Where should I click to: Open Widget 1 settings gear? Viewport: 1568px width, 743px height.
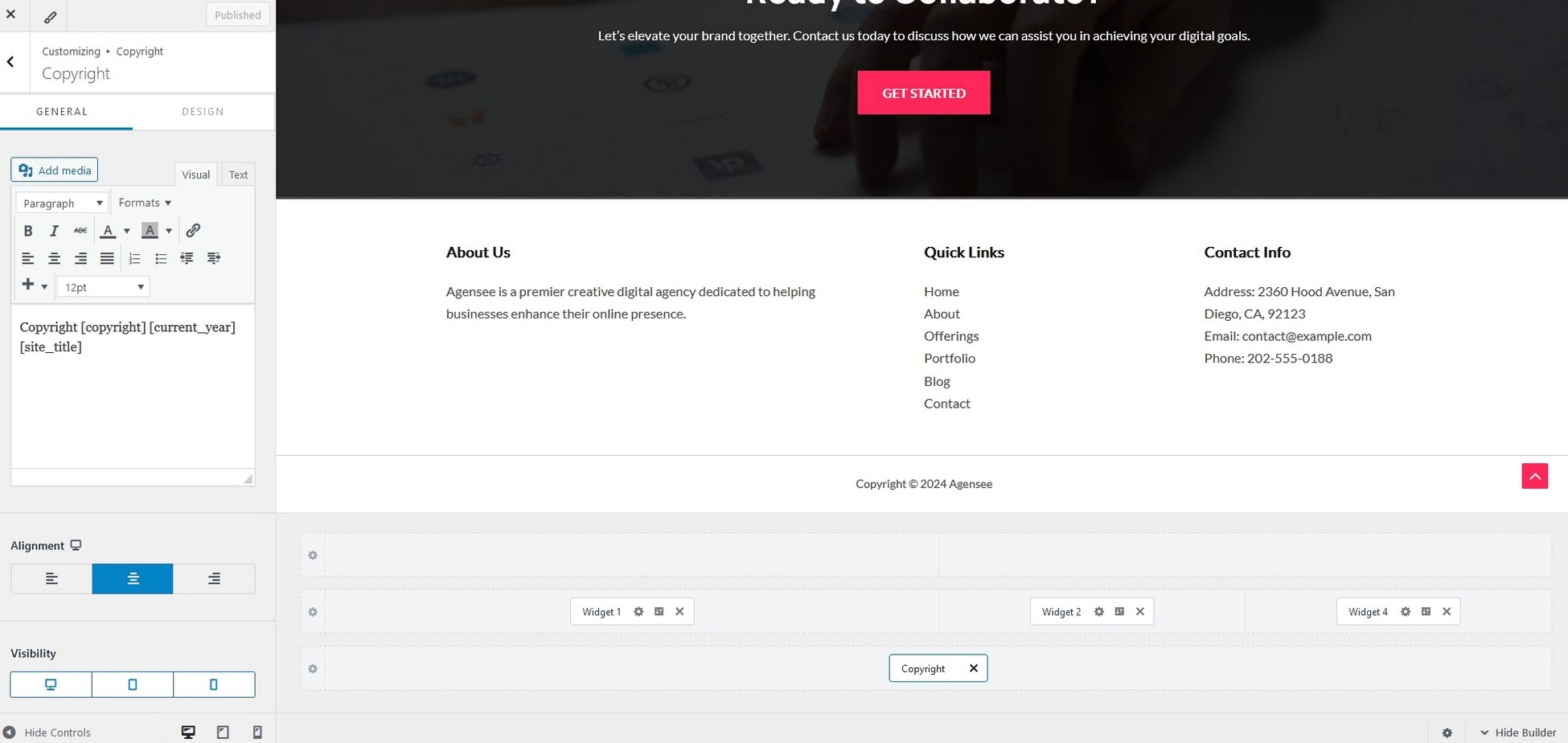click(638, 612)
